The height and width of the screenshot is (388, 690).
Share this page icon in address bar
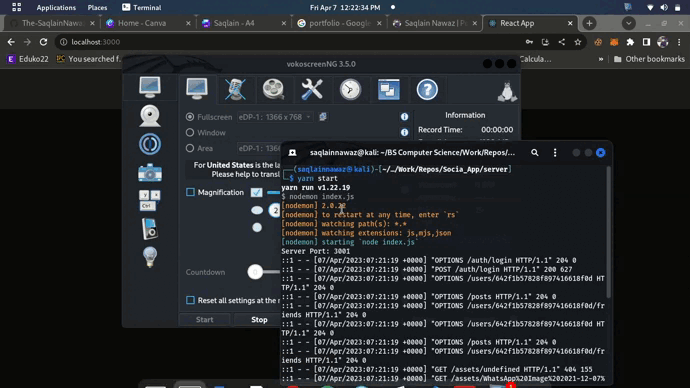[x=562, y=42]
